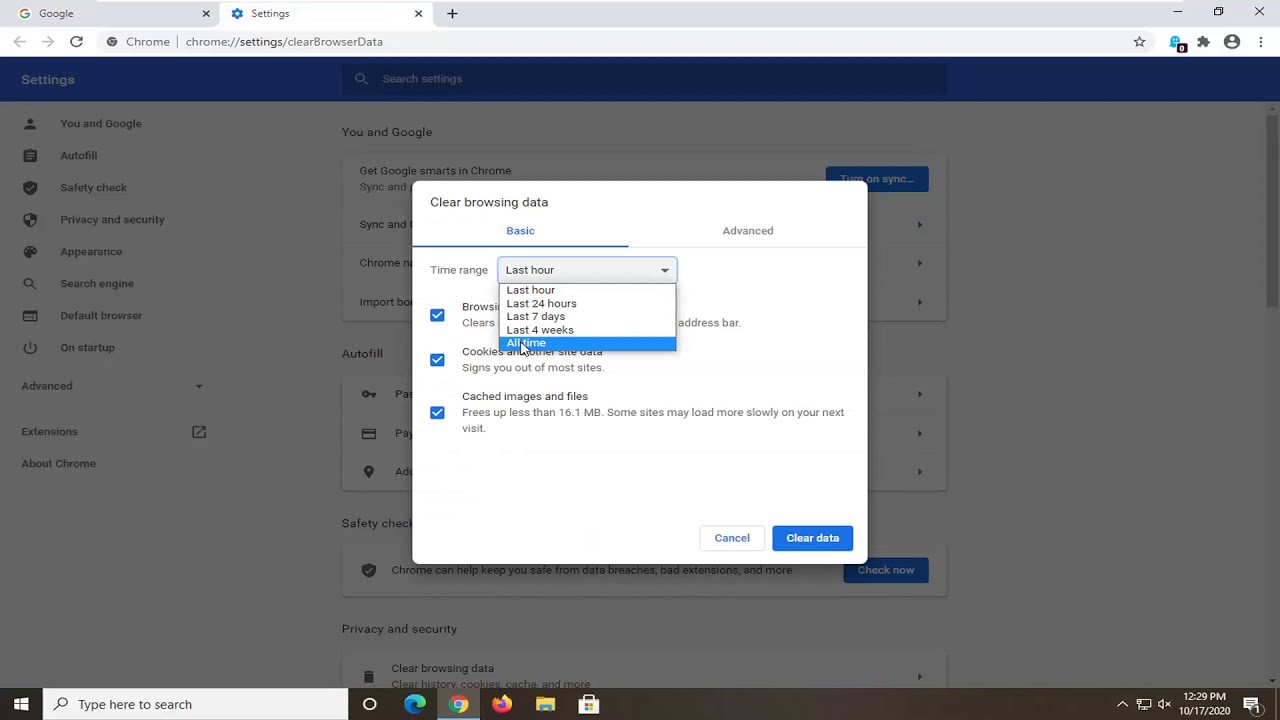This screenshot has width=1280, height=720.
Task: Click the bookmark star in the address bar
Action: click(1139, 42)
